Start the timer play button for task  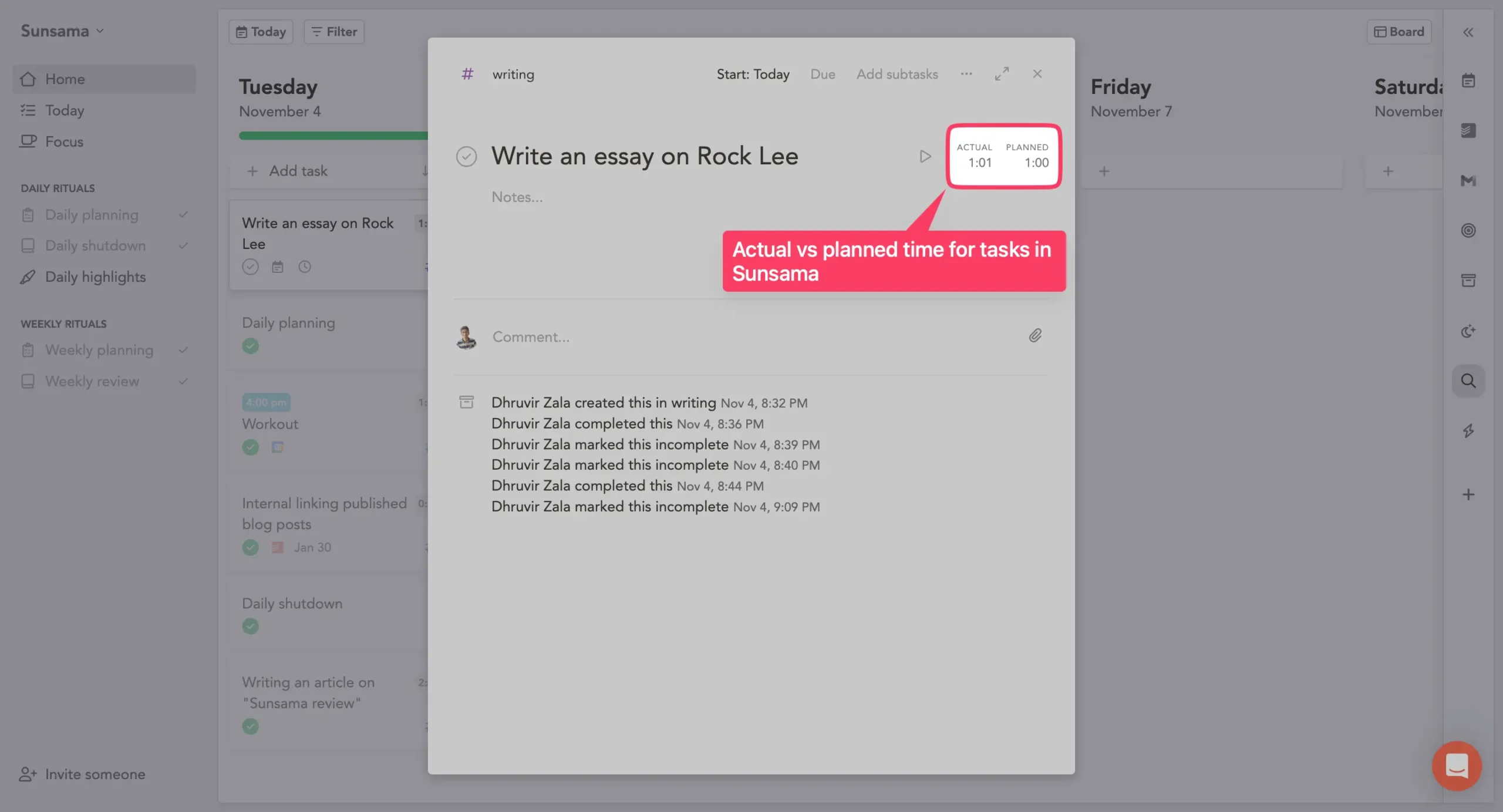coord(925,156)
